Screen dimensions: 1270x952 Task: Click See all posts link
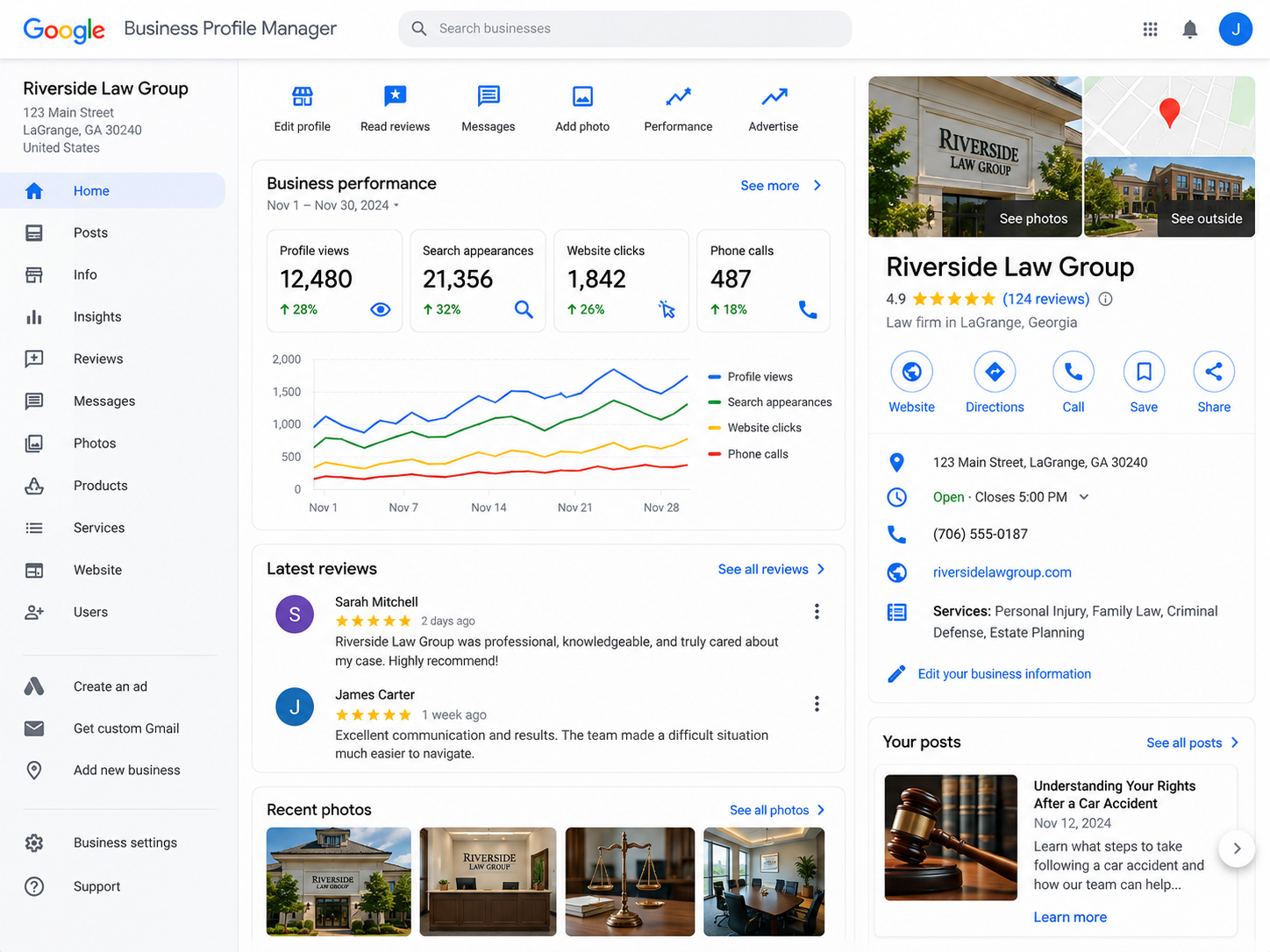pos(1193,742)
